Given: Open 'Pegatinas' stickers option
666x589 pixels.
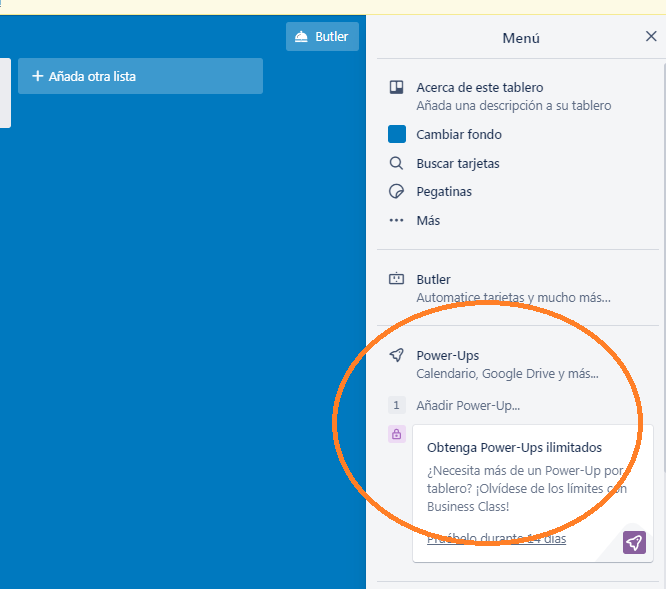Looking at the screenshot, I should pyautogui.click(x=444, y=192).
